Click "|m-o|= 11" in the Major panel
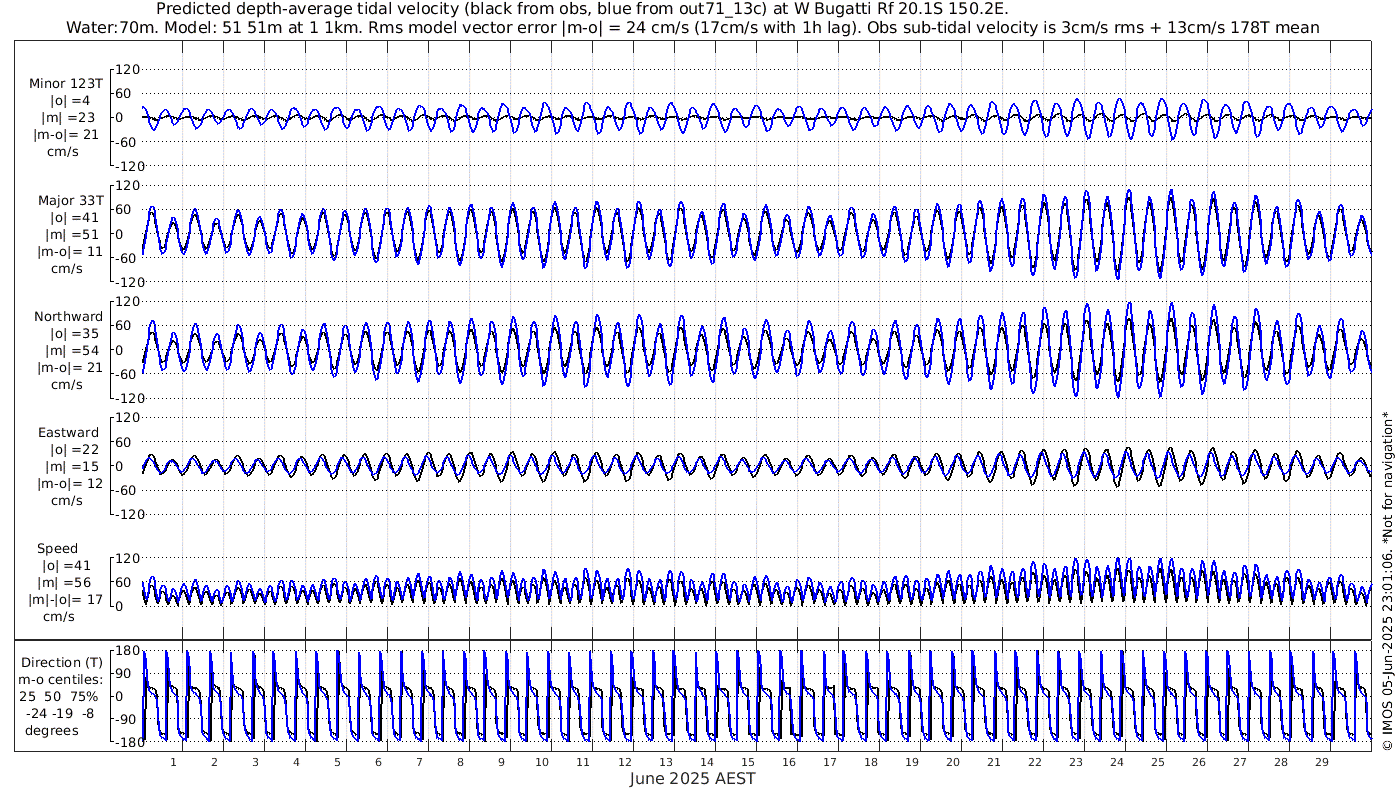 pos(68,251)
